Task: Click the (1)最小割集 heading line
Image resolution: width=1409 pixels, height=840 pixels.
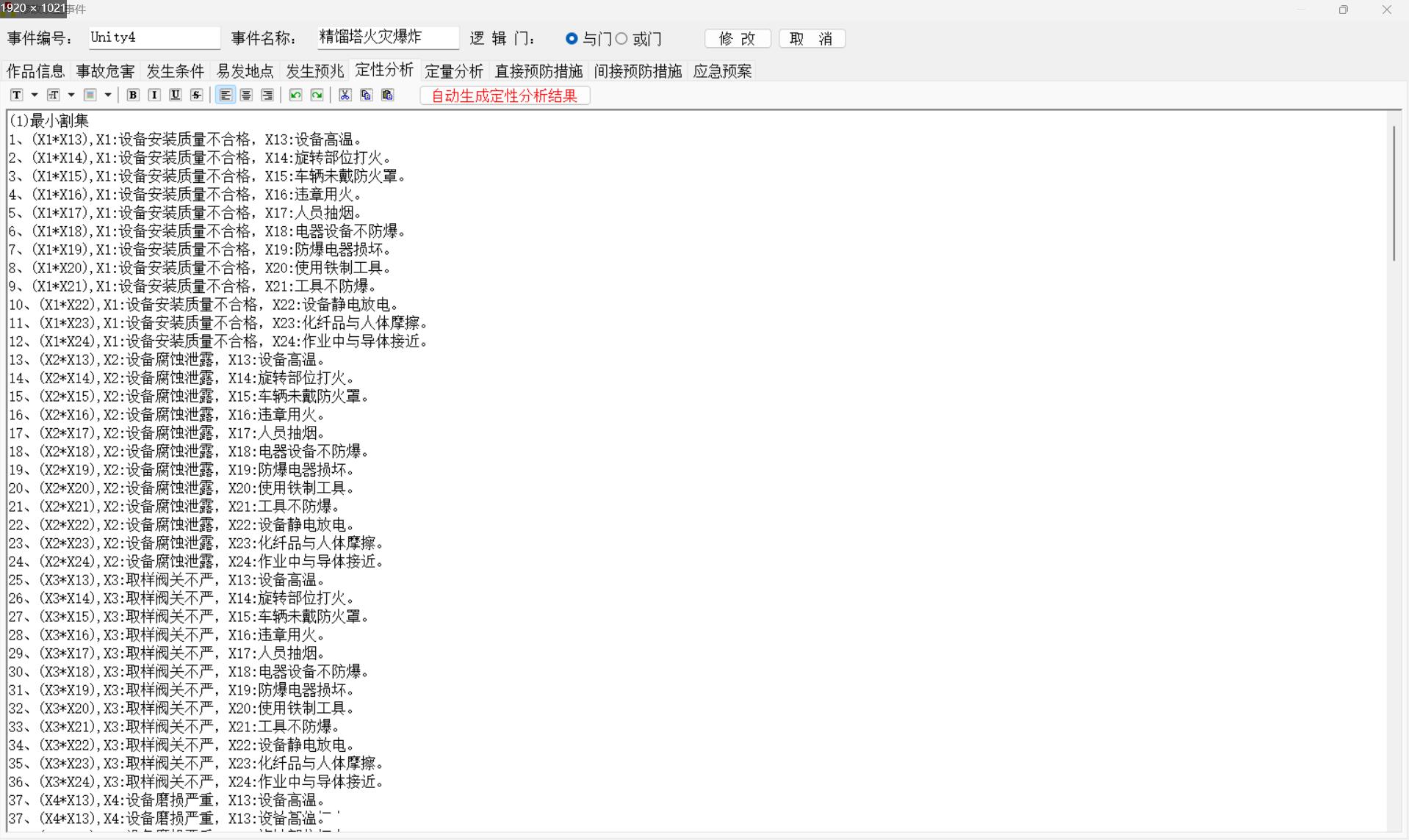Action: tap(48, 120)
